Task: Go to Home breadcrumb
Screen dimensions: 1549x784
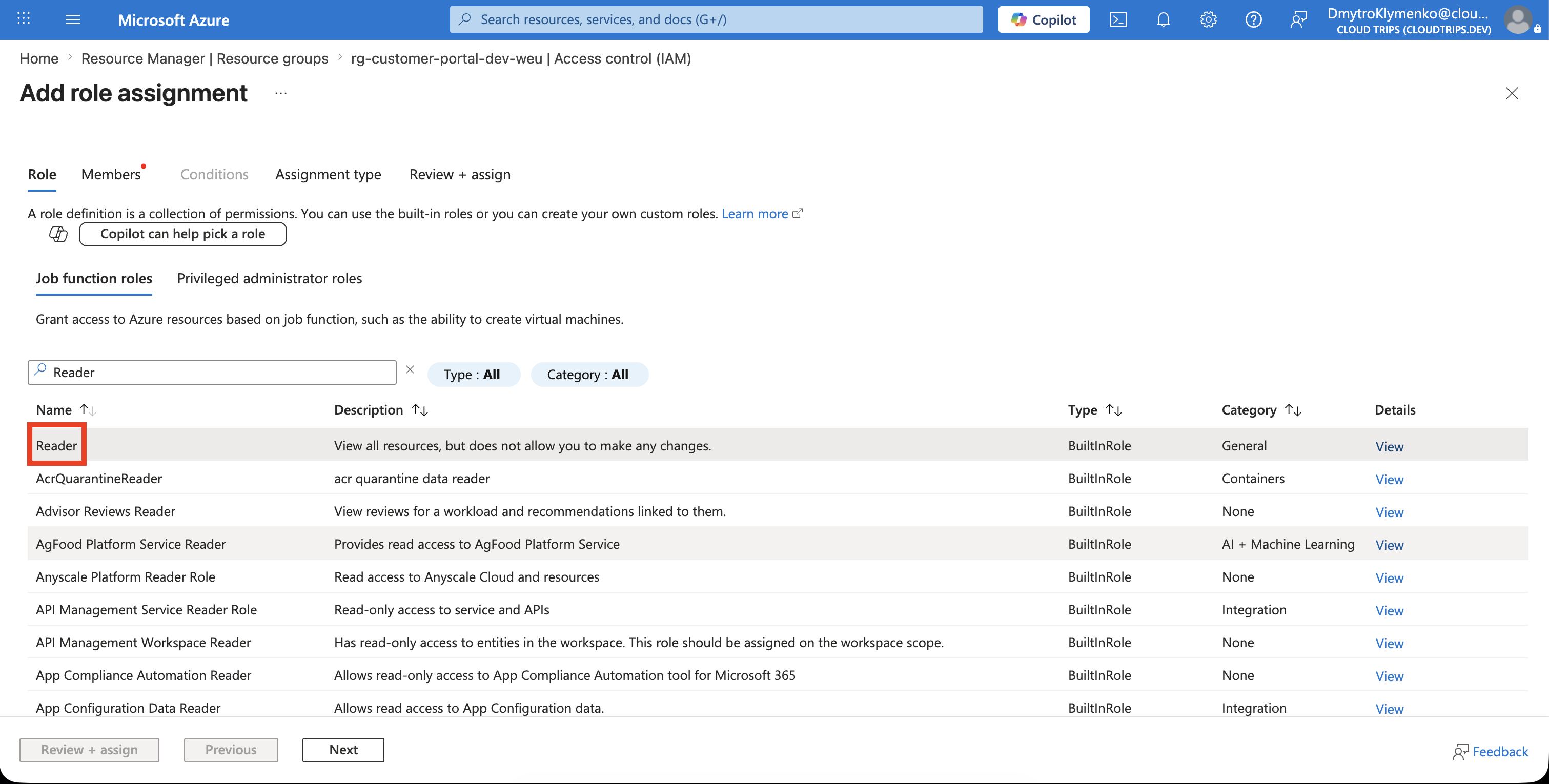Action: [39, 58]
